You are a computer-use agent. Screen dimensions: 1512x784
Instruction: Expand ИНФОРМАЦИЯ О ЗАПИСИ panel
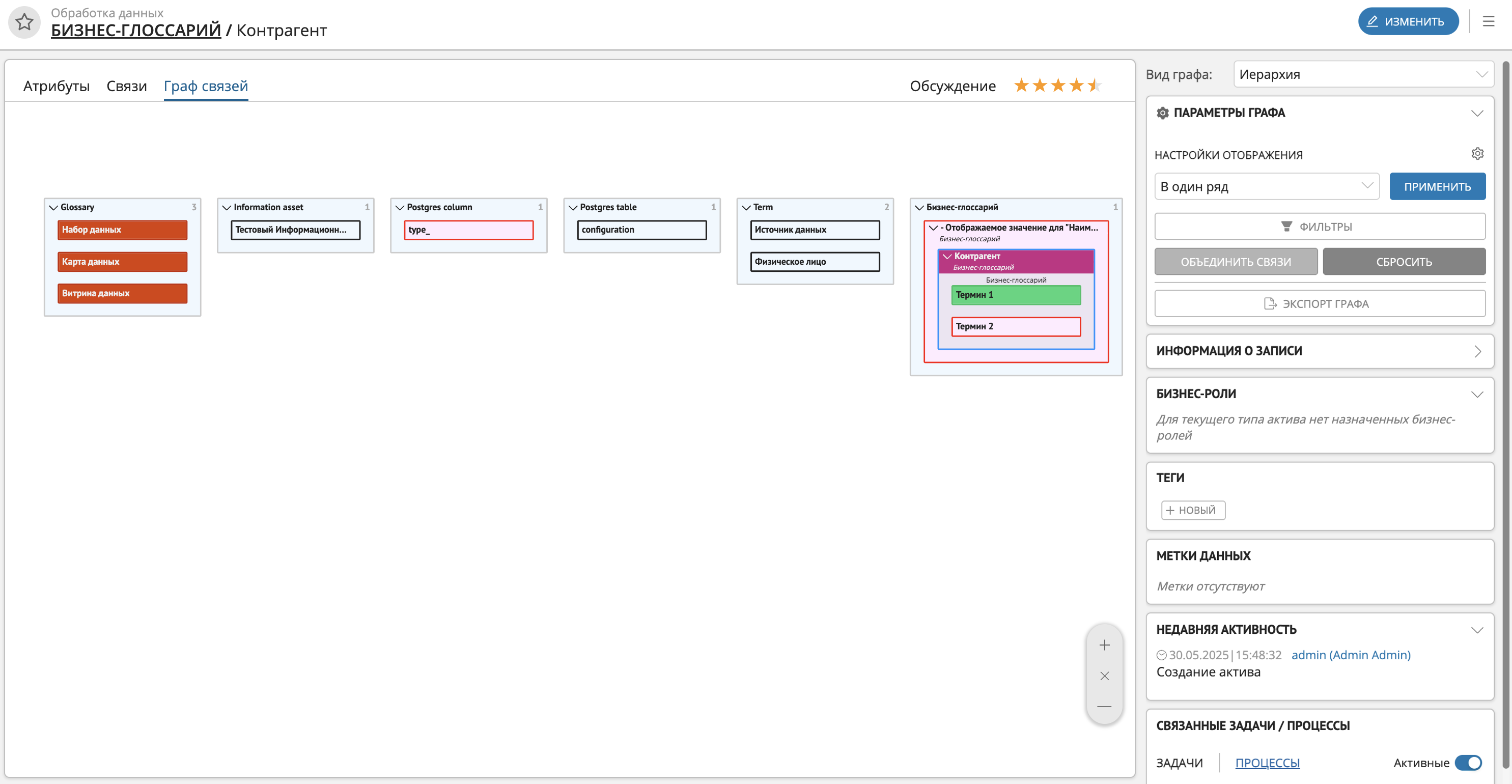point(1320,351)
